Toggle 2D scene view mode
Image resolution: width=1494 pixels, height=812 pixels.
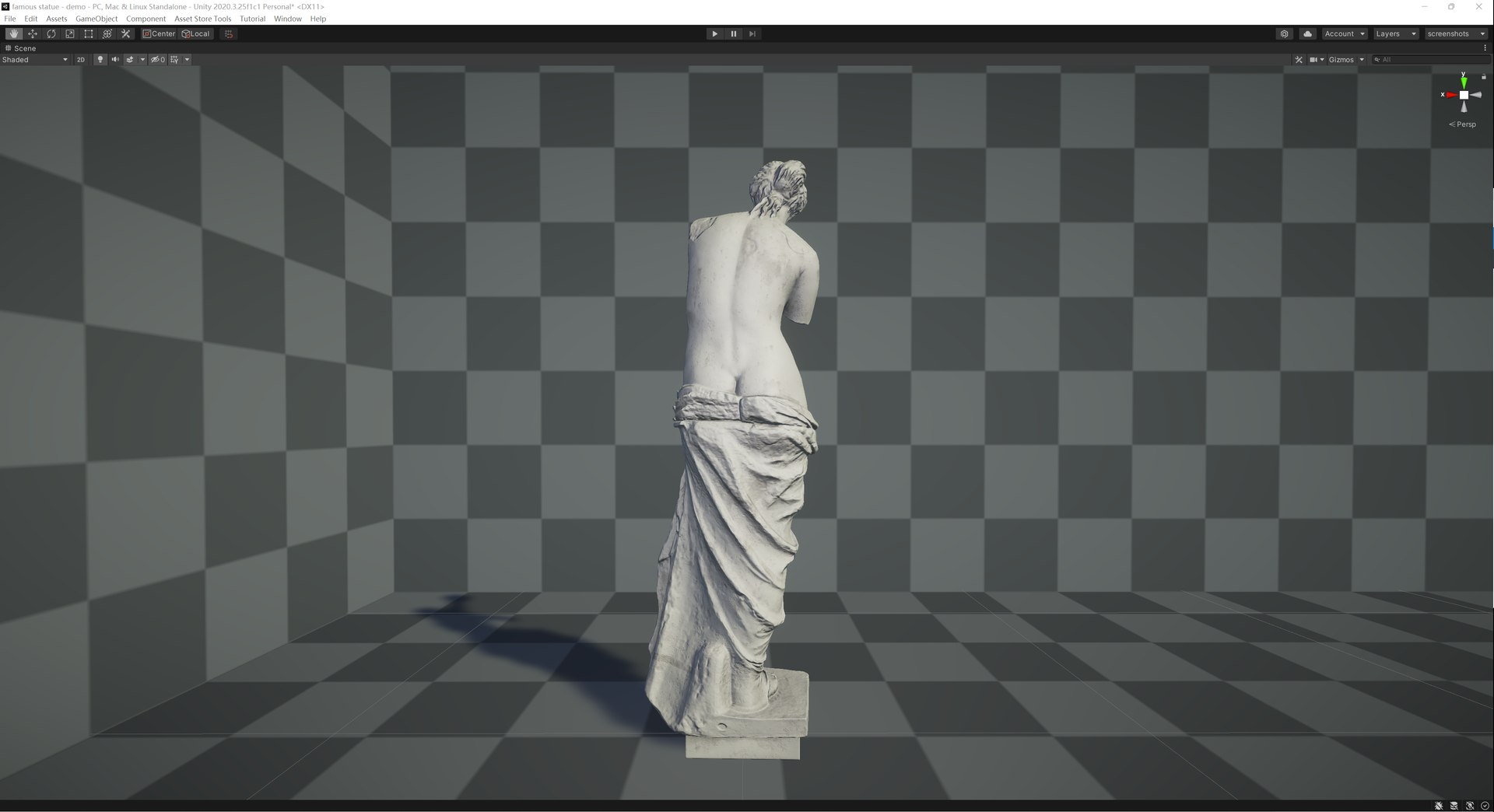(80, 60)
